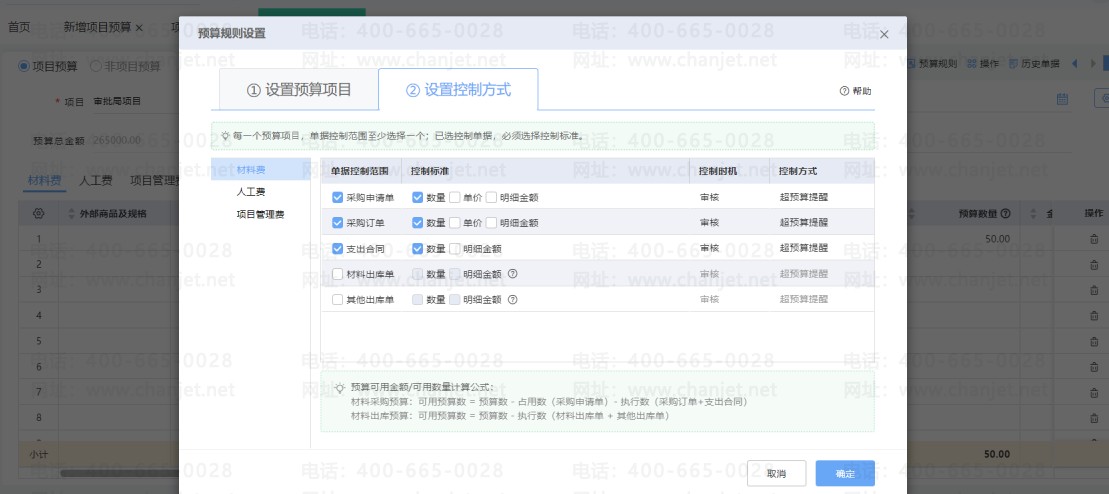Viewport: 1109px width, 494px height.
Task: Check 明细金额 in the 支出合同 row
Action: point(455,249)
